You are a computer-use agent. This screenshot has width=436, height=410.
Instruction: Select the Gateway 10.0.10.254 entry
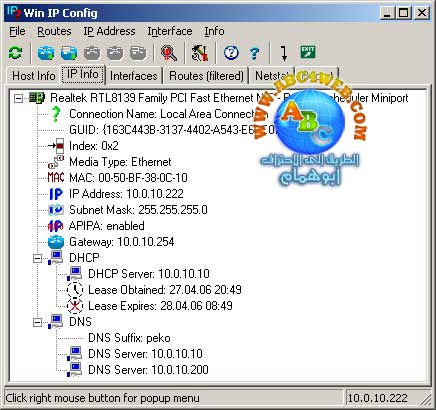tap(122, 242)
